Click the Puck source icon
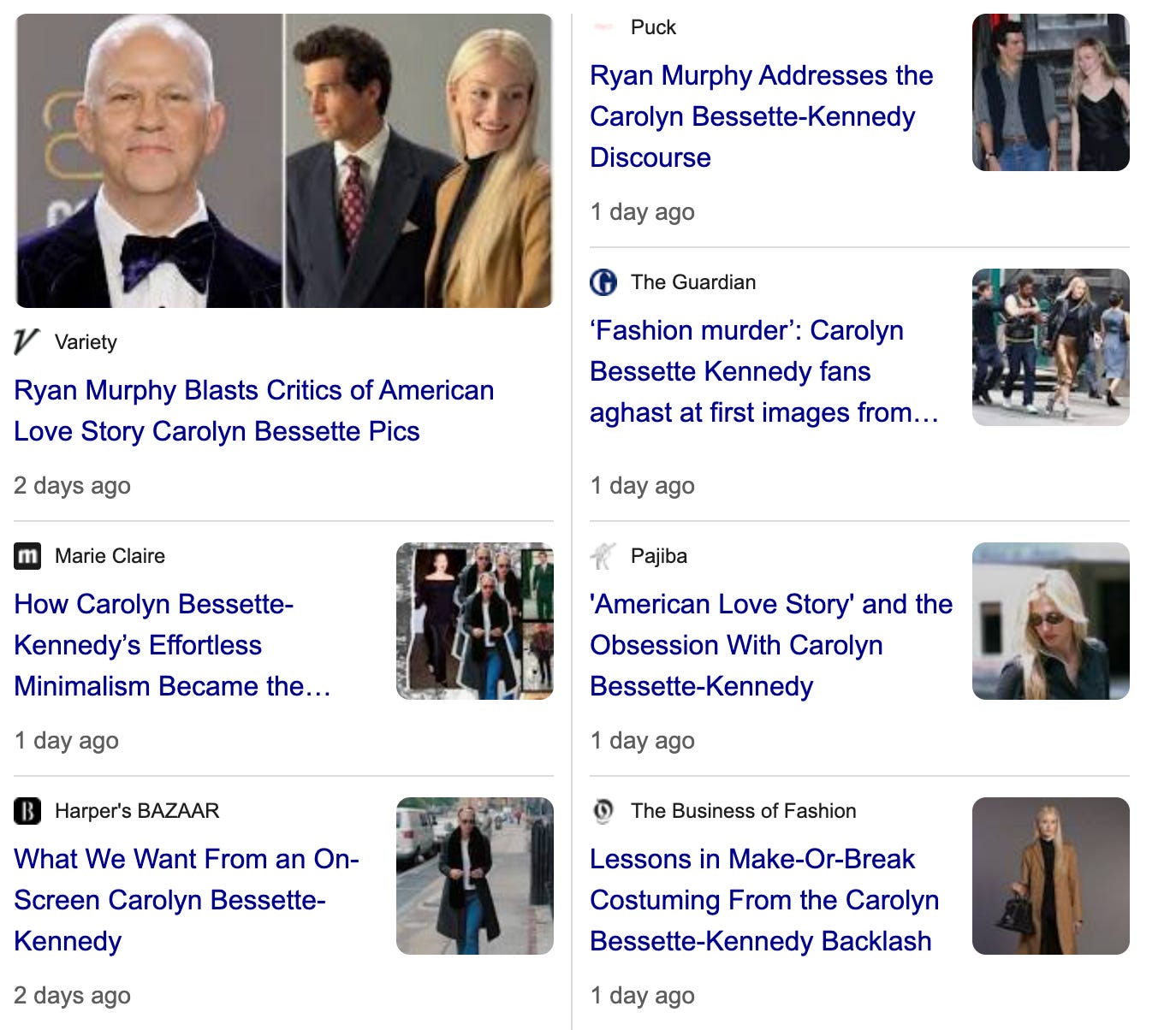The height and width of the screenshot is (1030, 1176). (x=603, y=27)
